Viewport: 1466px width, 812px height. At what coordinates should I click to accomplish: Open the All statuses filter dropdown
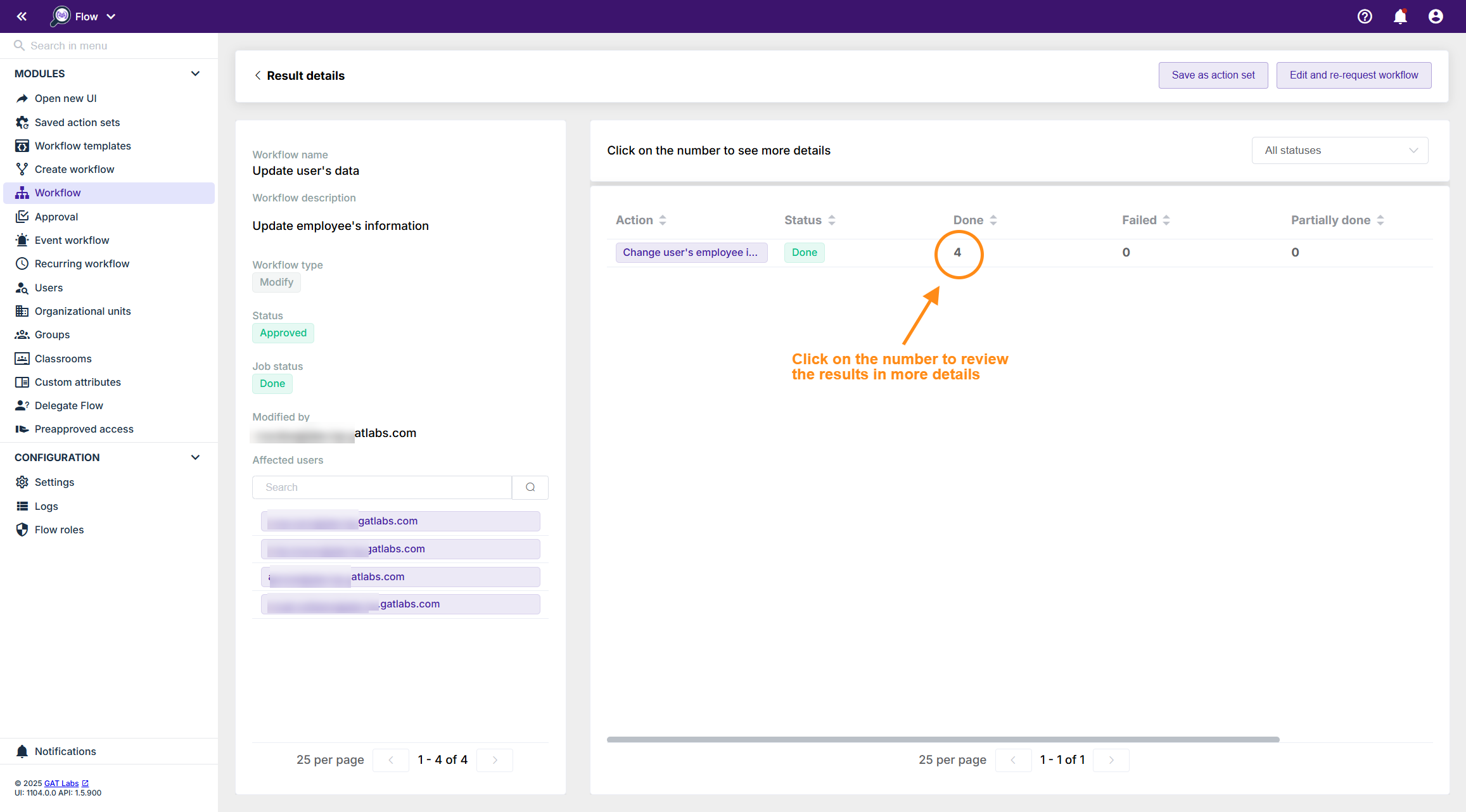(1339, 150)
